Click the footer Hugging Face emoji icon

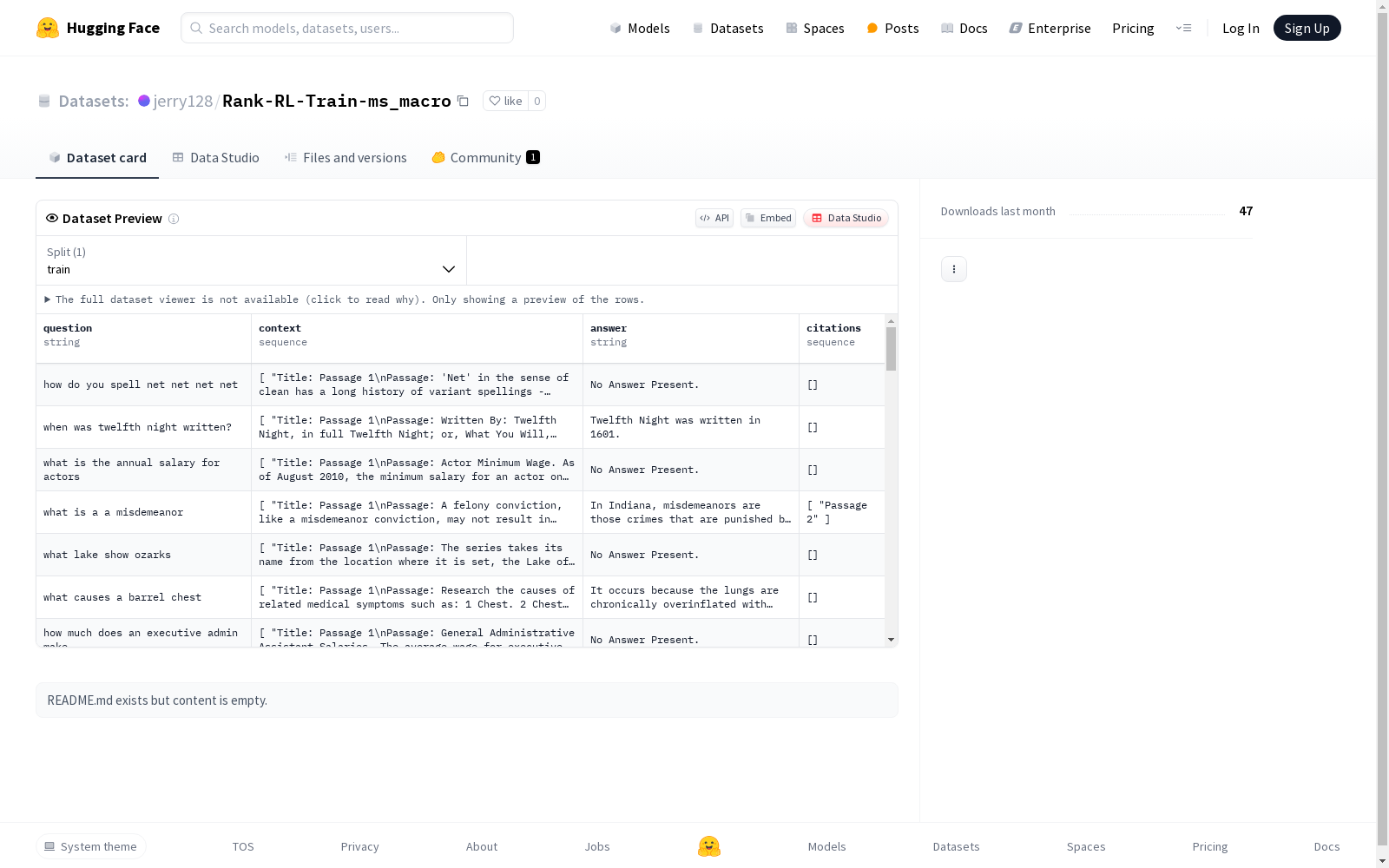point(709,846)
